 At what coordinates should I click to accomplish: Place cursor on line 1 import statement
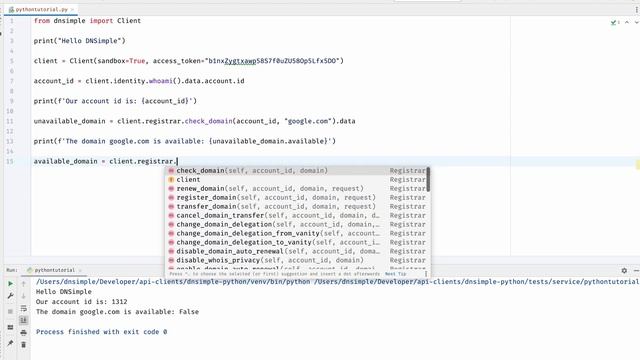click(x=87, y=21)
